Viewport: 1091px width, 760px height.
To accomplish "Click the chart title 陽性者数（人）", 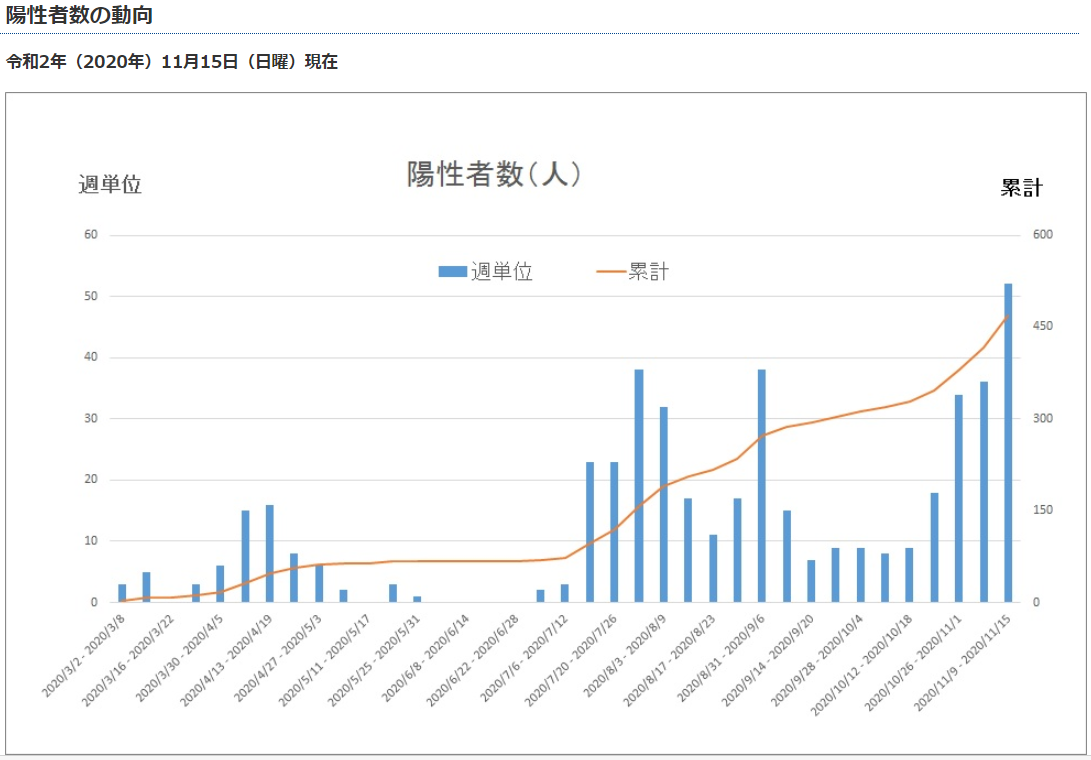I will [494, 174].
